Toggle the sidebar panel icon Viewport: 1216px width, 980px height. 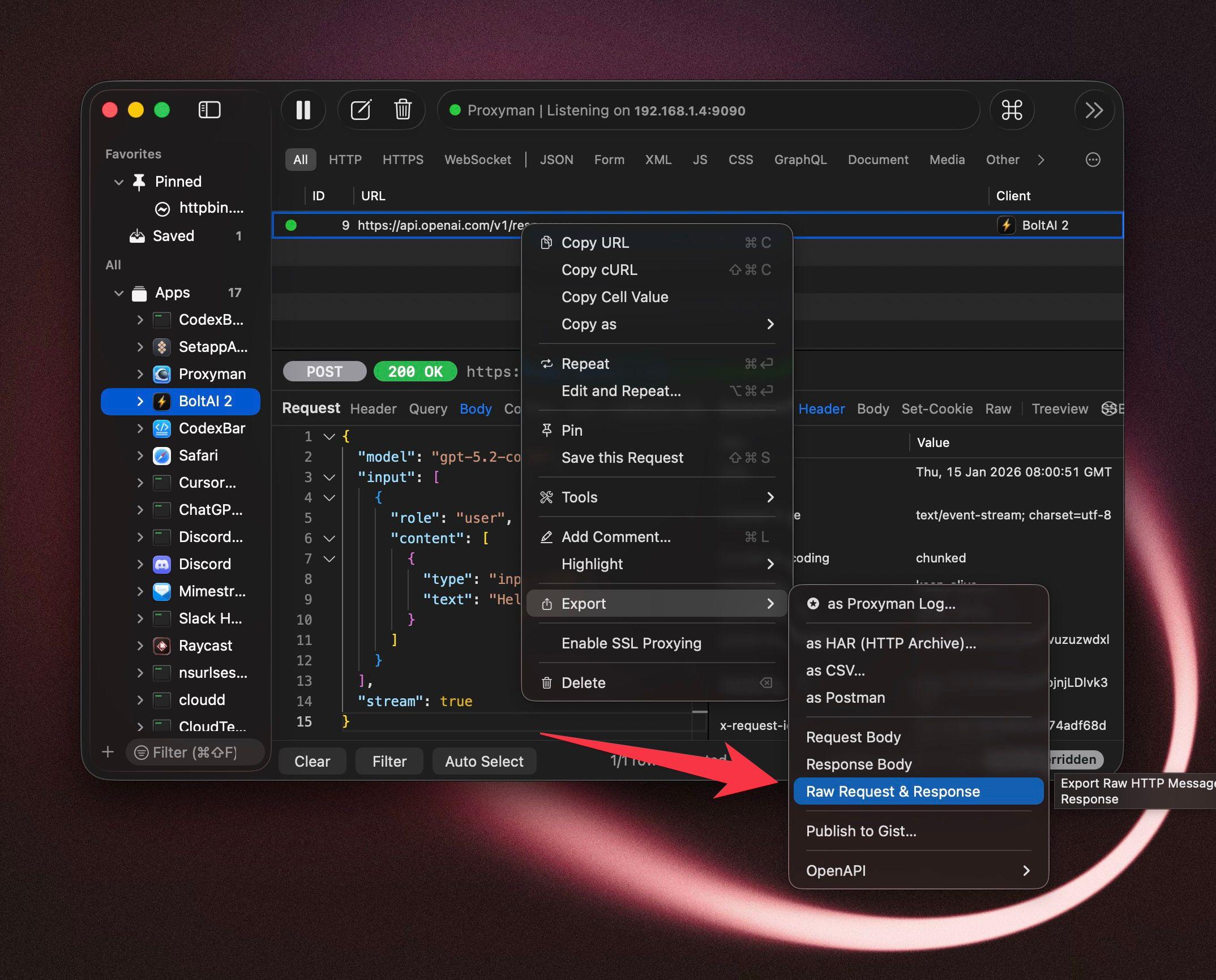pyautogui.click(x=209, y=110)
